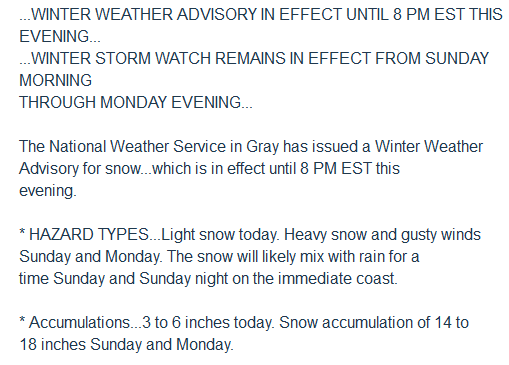
Task: Click the 'THROUGH MONDAY EVENING...' line
Action: click(136, 102)
